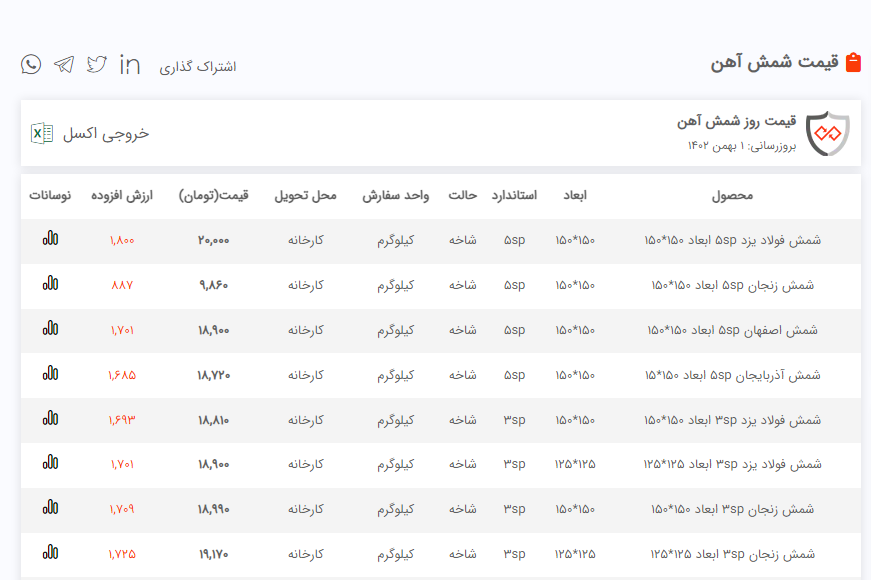
Task: Open fluctuation chart for Zanjan 5sp row
Action: 50,285
